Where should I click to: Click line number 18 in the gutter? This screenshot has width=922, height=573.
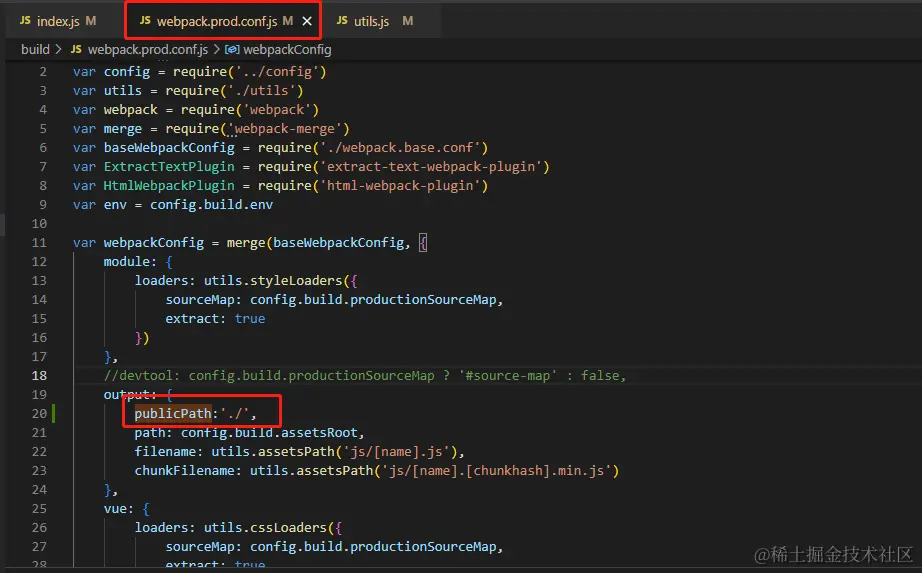[39, 375]
